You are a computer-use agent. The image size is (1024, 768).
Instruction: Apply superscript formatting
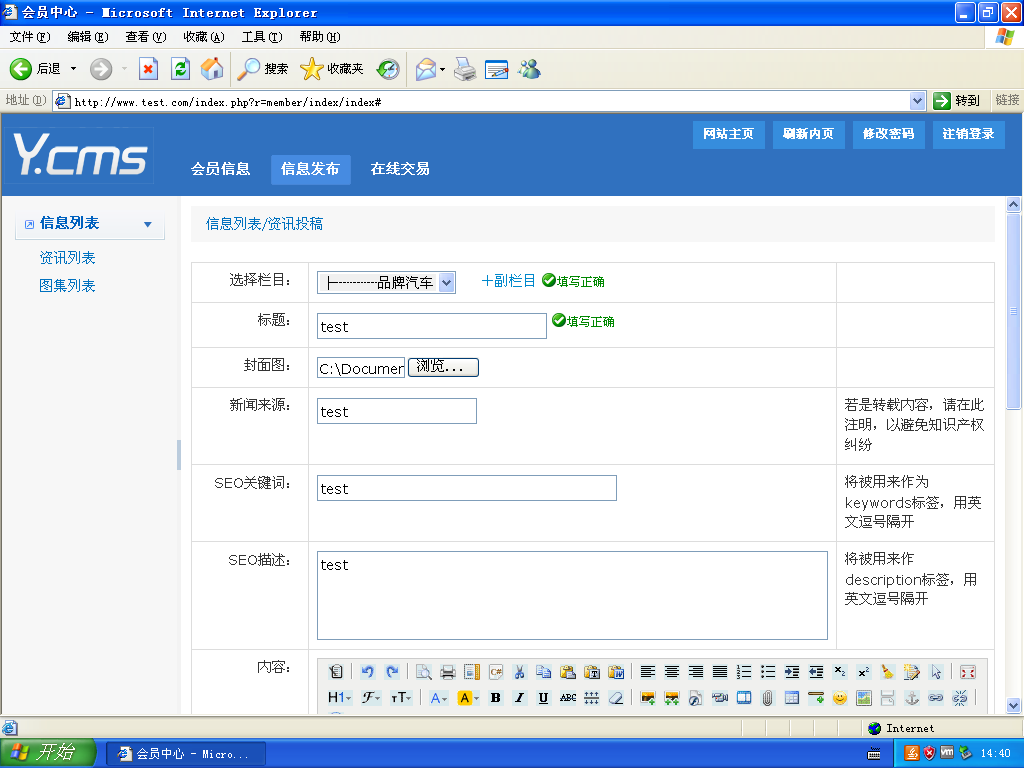[863, 671]
